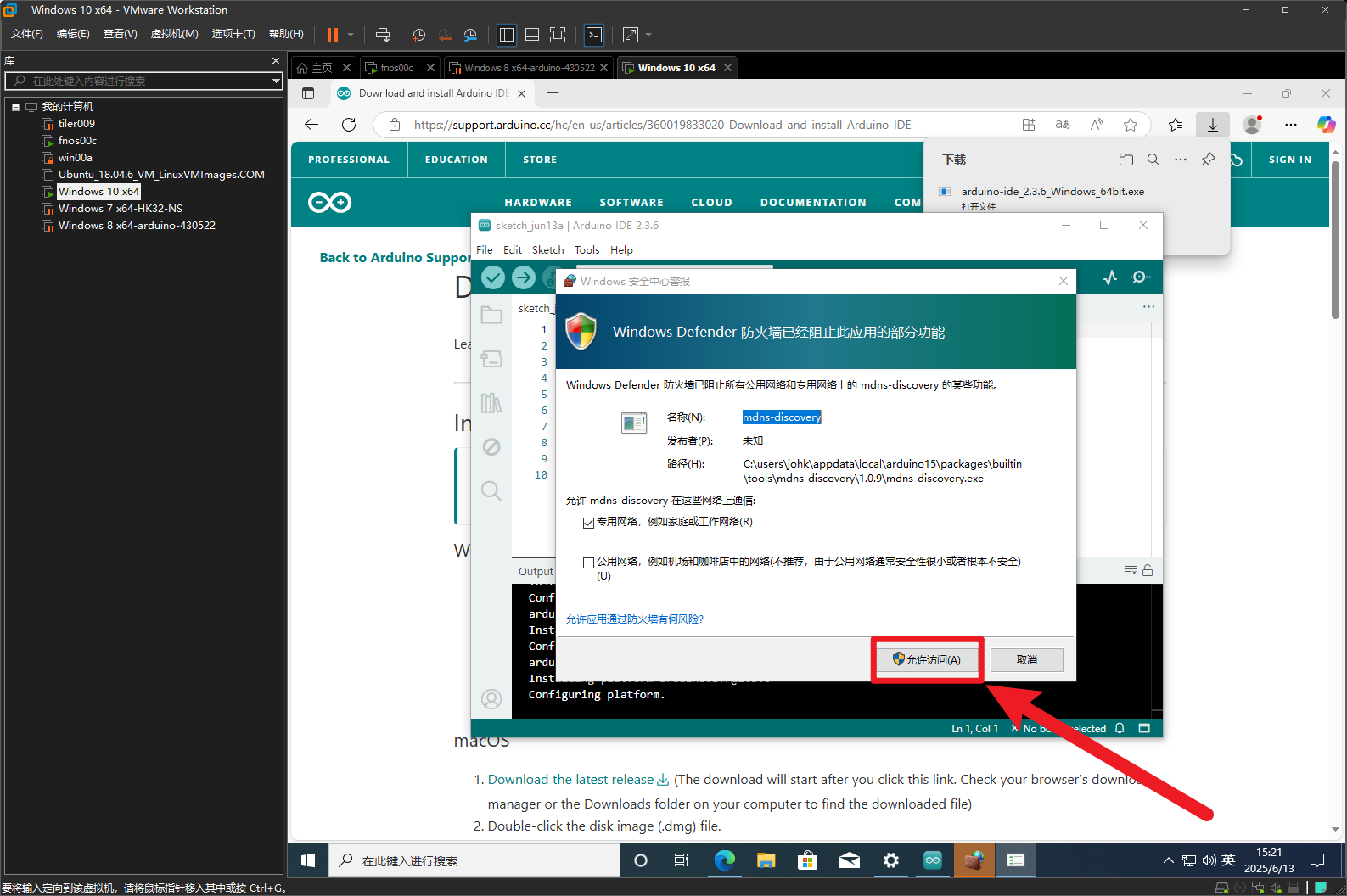Click the Edge refresh button
Viewport: 1347px width, 896px height.
tap(349, 125)
